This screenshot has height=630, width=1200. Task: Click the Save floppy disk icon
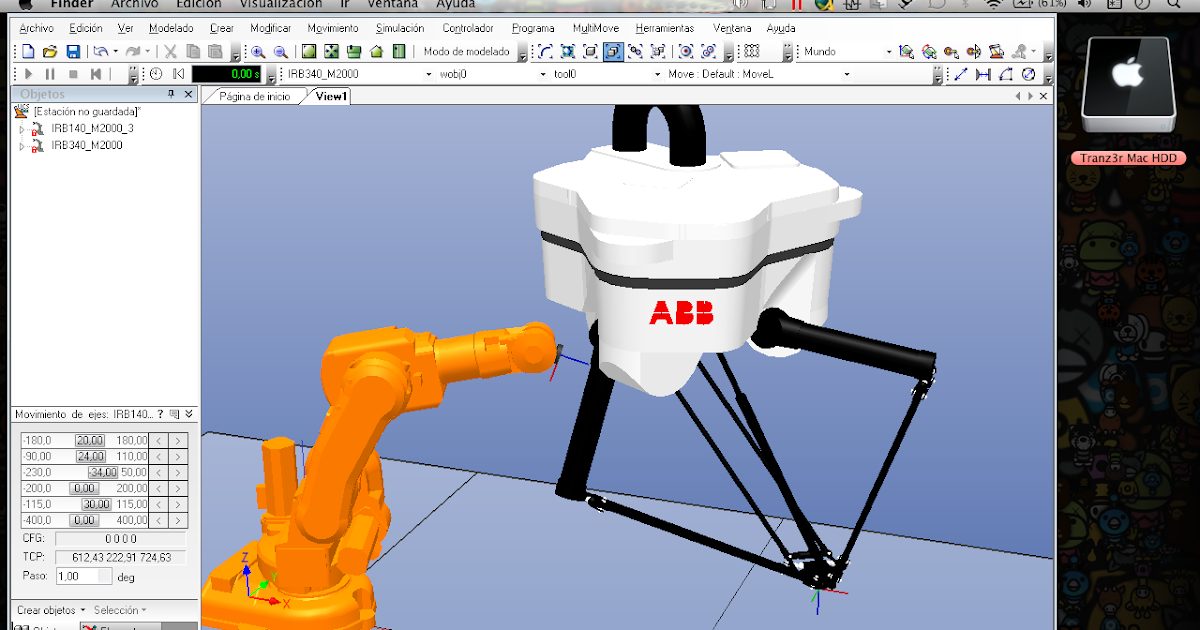(73, 51)
